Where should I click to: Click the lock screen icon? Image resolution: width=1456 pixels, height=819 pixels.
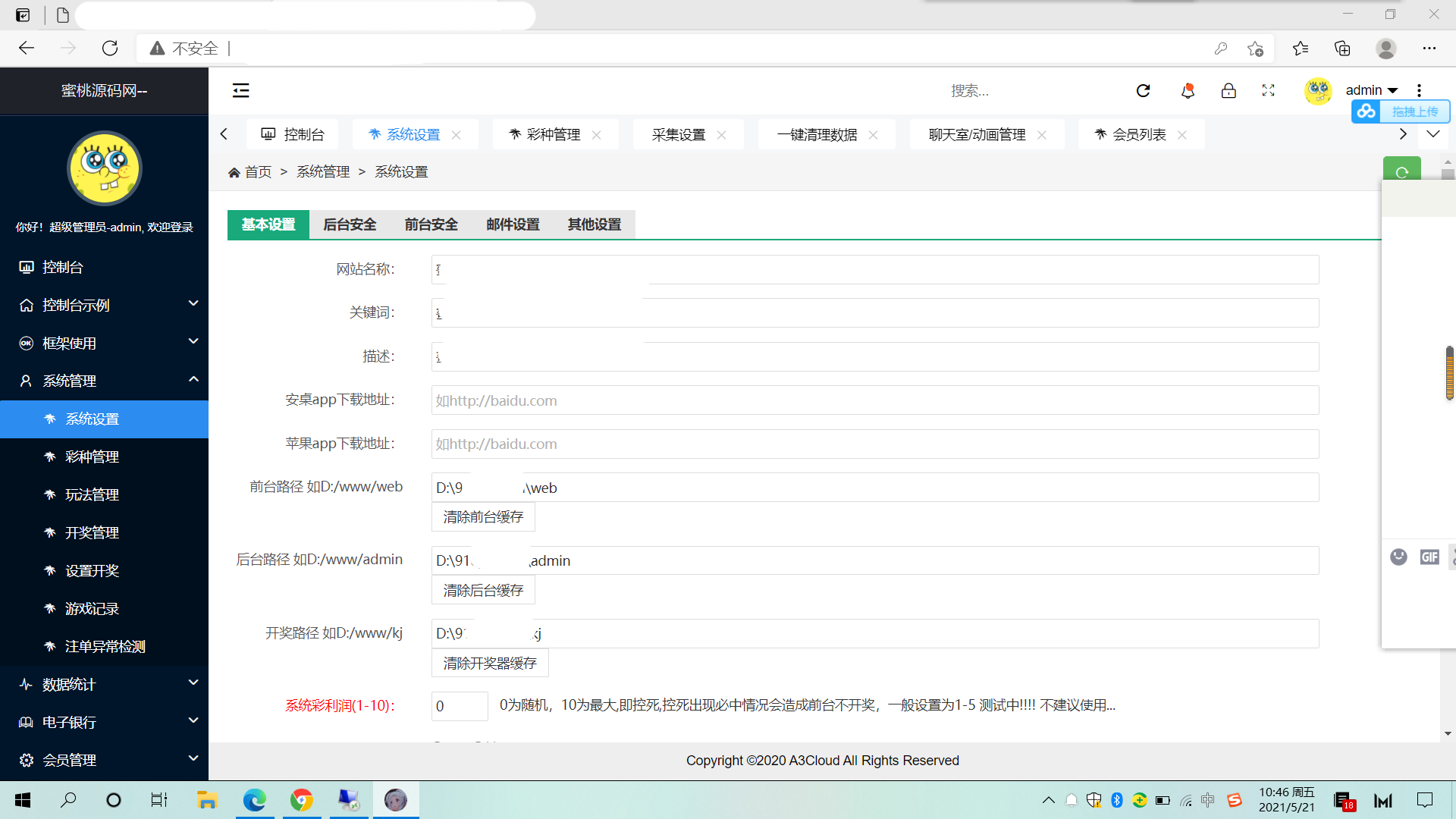pyautogui.click(x=1228, y=91)
